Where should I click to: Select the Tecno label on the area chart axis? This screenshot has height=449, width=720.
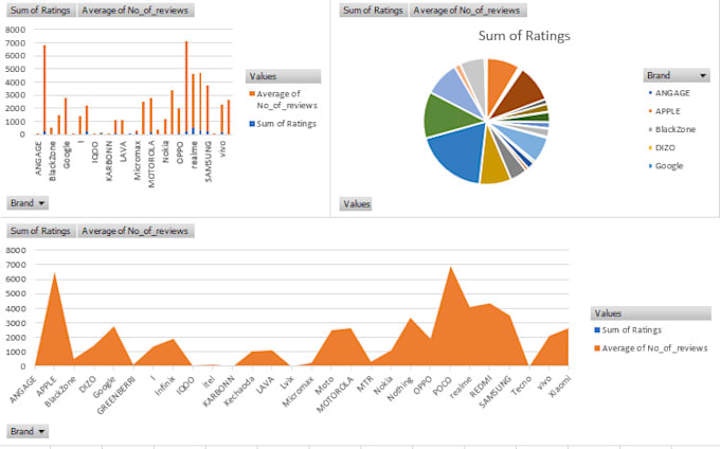click(521, 385)
